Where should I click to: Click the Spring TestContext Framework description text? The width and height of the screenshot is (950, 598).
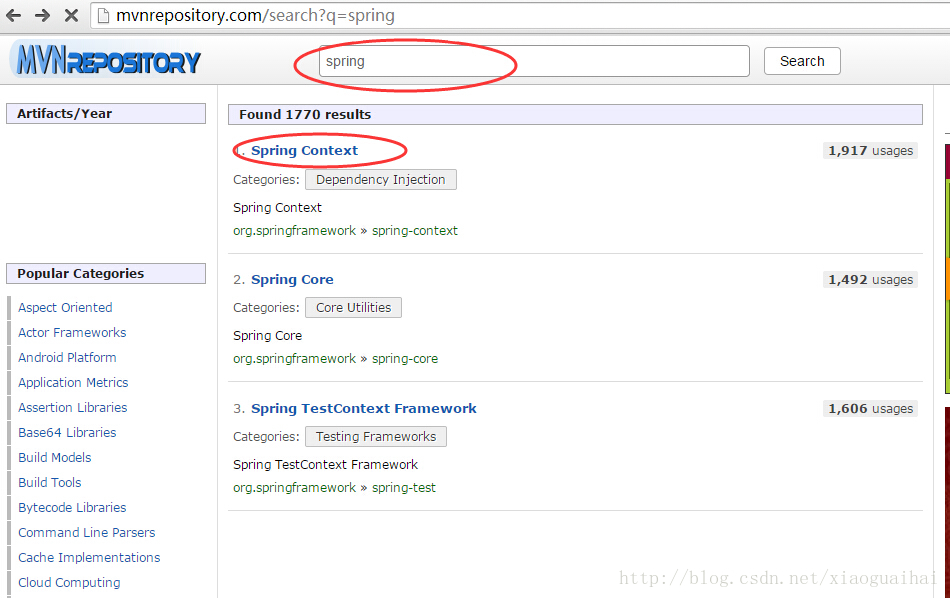(325, 465)
